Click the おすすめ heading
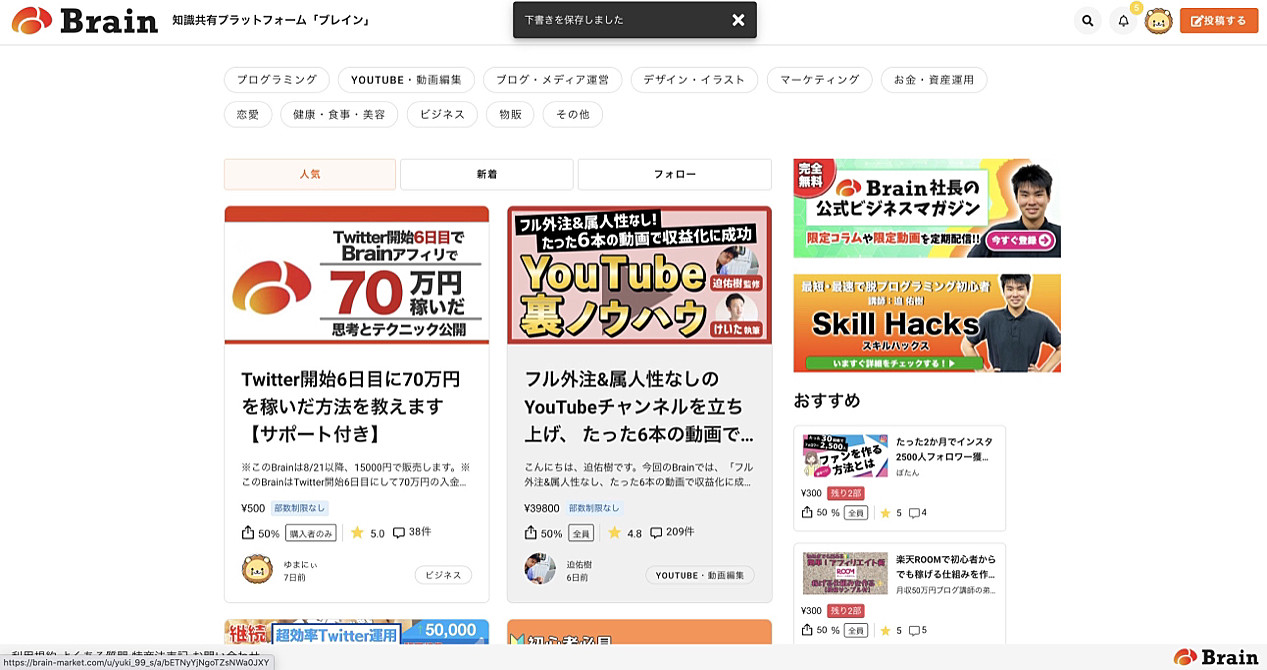1267x670 pixels. pyautogui.click(x=827, y=400)
